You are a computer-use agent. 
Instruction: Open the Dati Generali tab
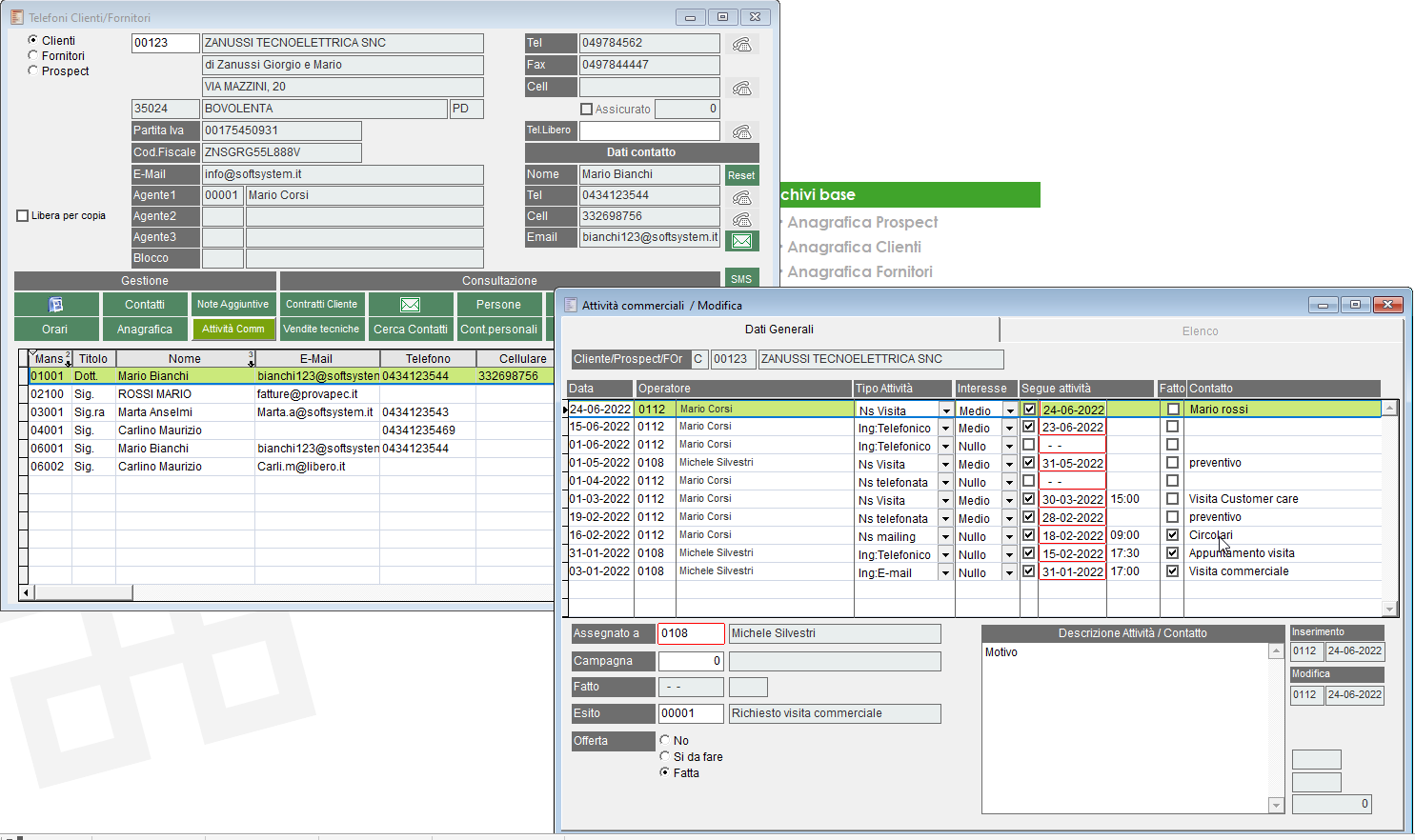click(x=778, y=330)
